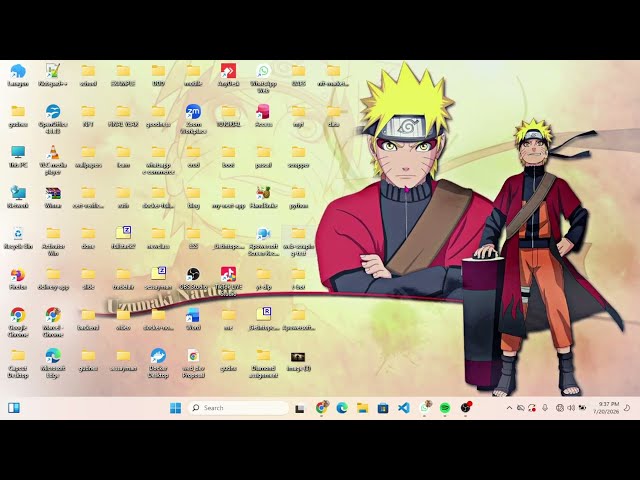
Task: Open the WhatsApp Web desktop shortcut
Action: 263,78
